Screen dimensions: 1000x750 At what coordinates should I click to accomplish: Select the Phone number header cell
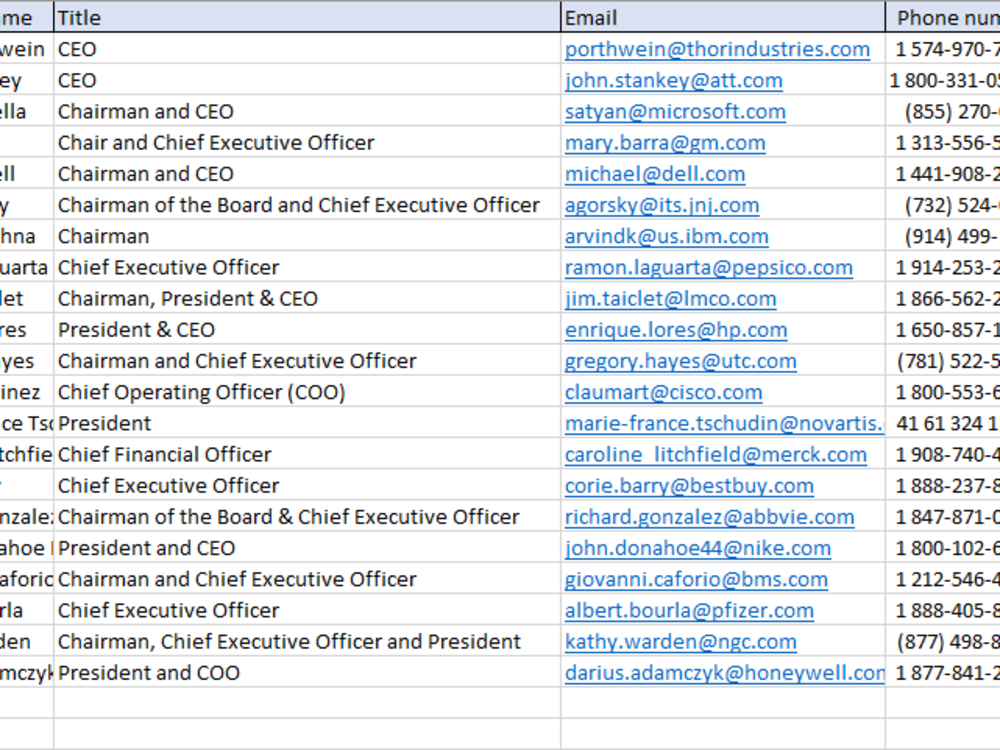click(x=943, y=17)
